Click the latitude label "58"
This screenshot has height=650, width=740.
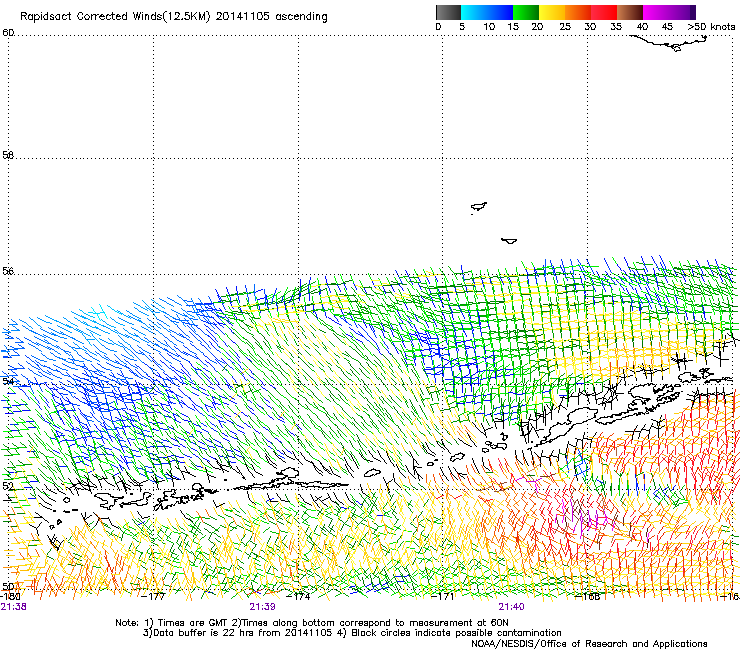point(8,155)
